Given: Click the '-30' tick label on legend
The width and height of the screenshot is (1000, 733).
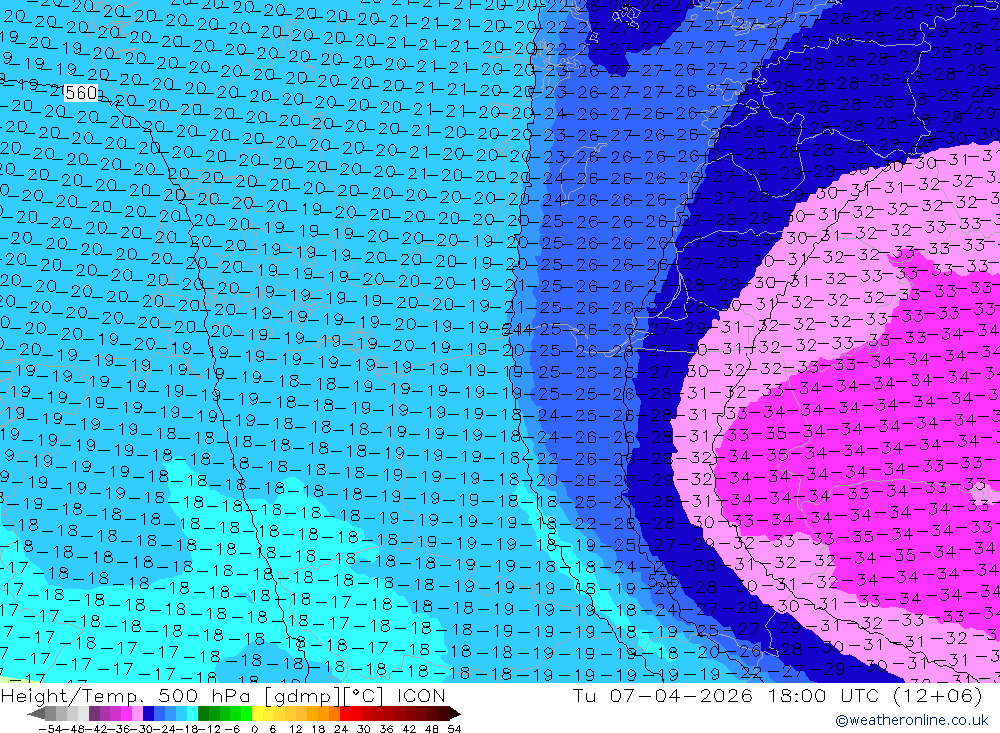Looking at the screenshot, I should pos(142,729).
